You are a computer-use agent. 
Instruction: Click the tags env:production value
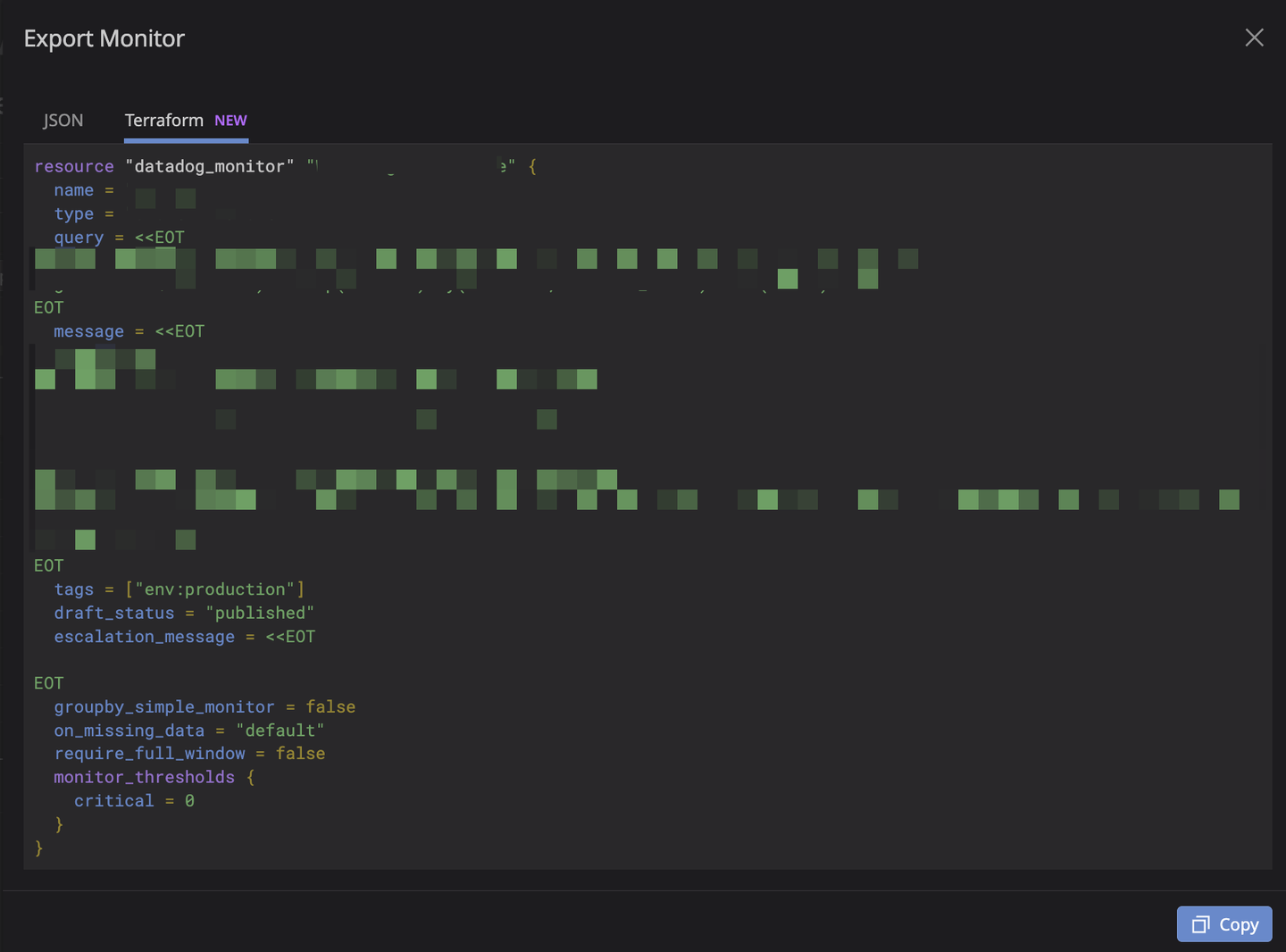215,589
